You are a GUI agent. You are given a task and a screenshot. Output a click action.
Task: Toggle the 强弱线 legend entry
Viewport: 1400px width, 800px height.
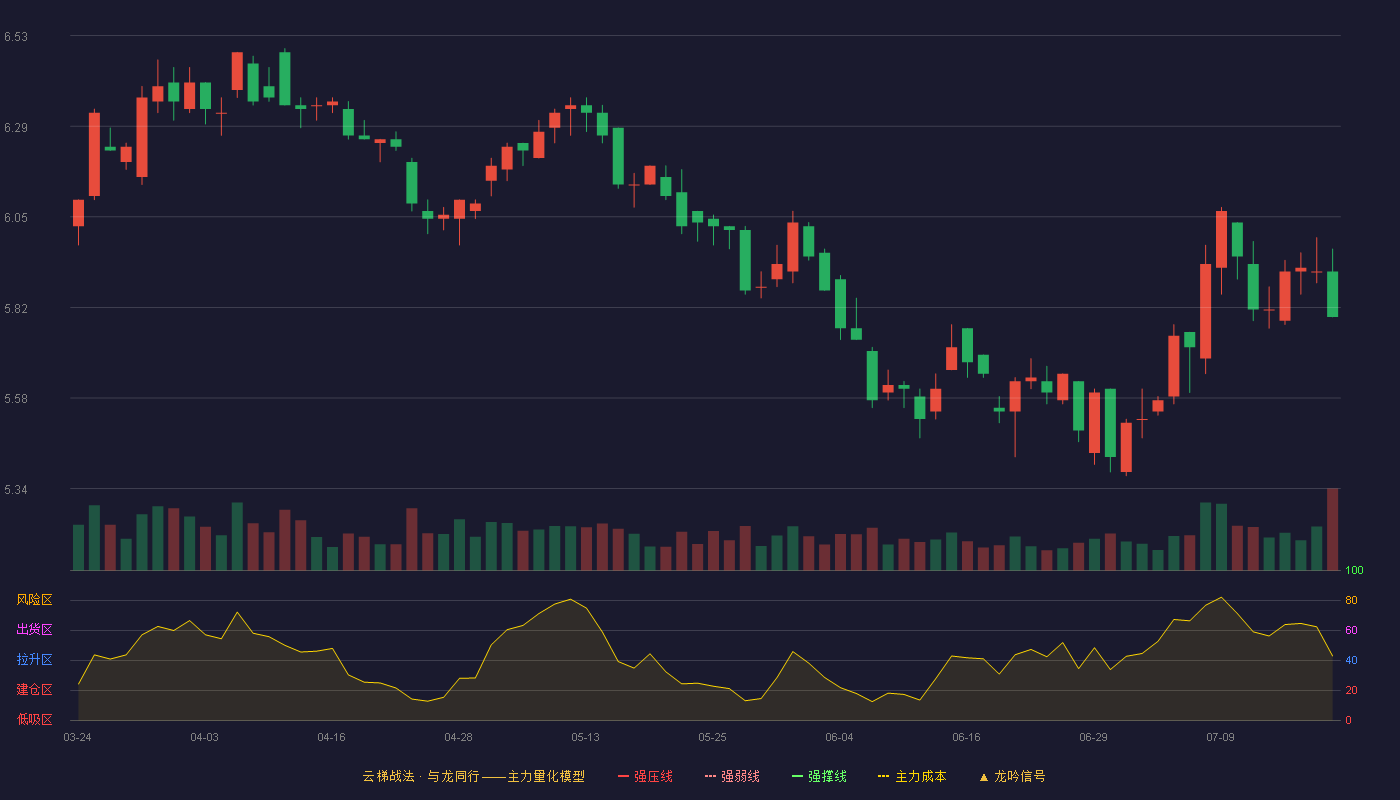pos(732,776)
